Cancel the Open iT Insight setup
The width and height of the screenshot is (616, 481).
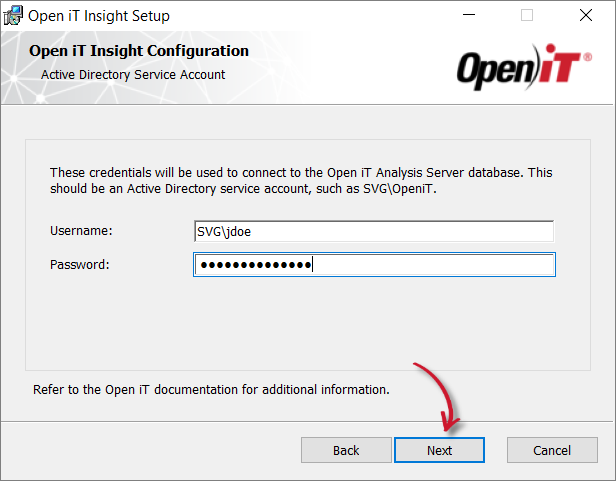coord(552,450)
